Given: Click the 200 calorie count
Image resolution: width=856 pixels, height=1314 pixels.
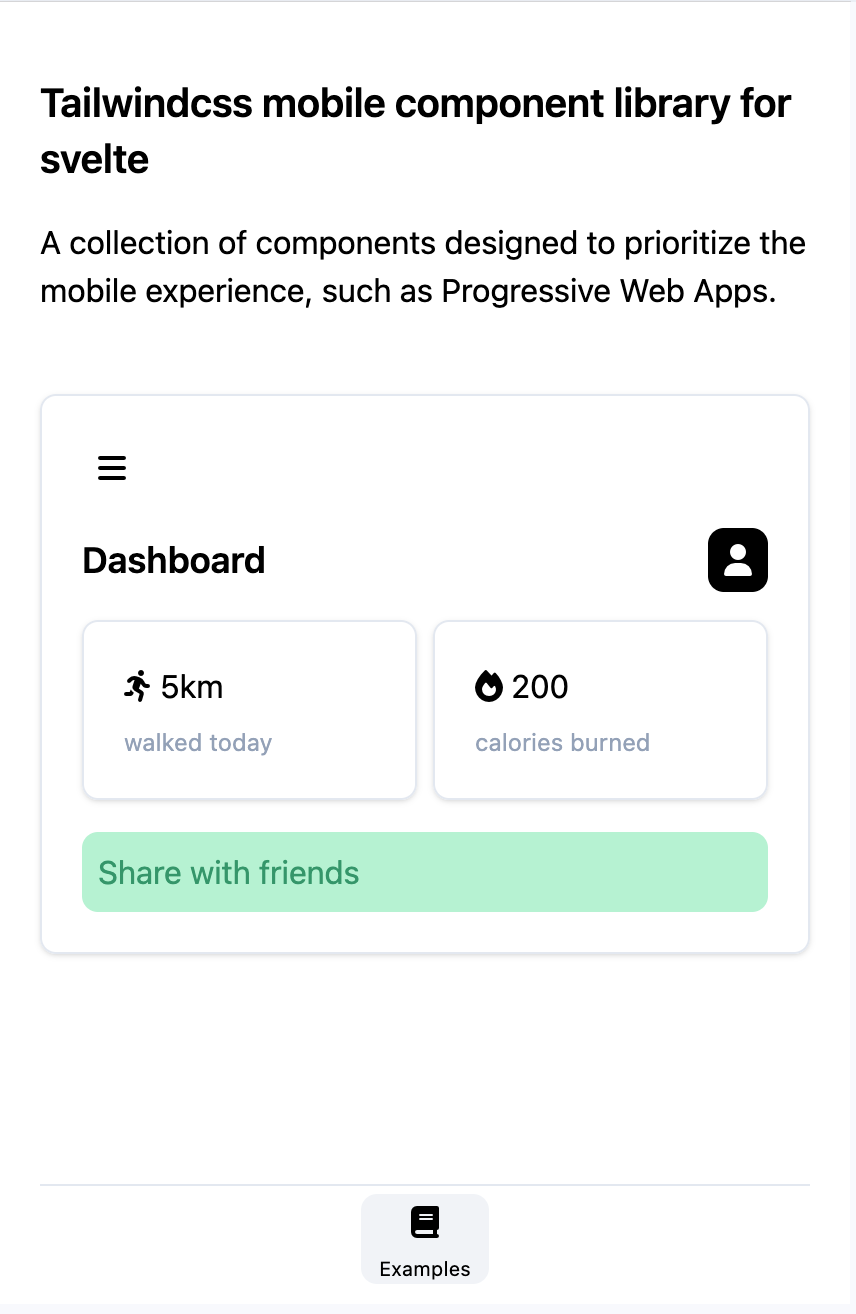Looking at the screenshot, I should point(540,687).
